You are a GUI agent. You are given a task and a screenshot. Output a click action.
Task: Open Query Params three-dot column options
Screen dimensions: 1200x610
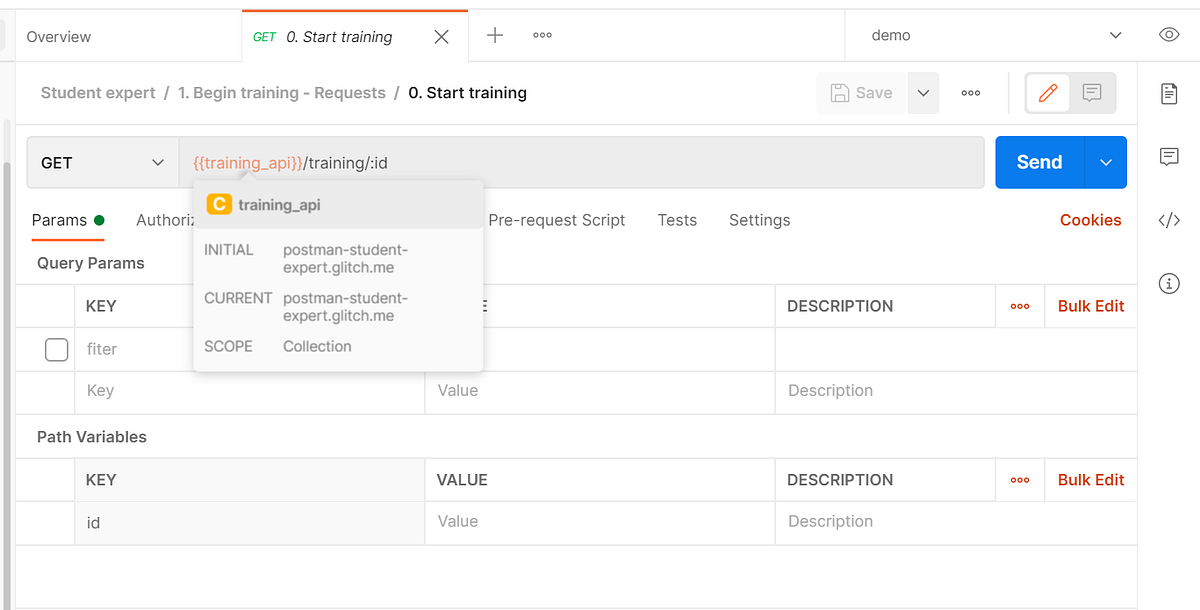(x=1020, y=306)
